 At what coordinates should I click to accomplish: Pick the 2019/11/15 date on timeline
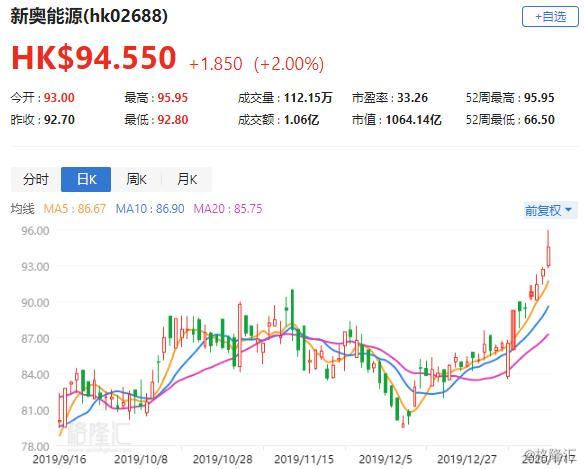[304, 459]
